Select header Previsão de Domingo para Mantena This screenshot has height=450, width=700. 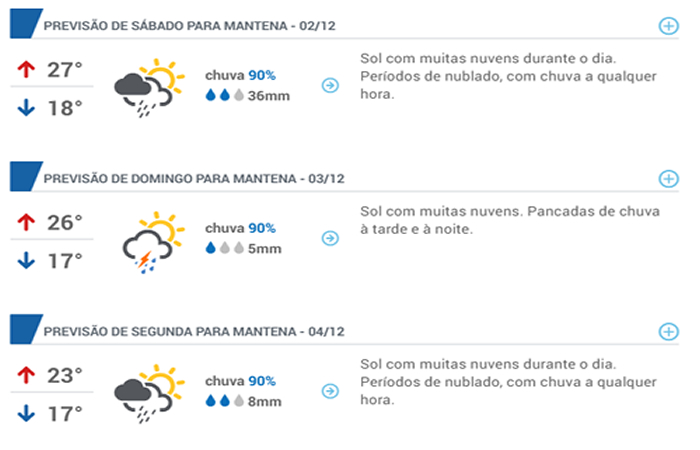click(194, 179)
